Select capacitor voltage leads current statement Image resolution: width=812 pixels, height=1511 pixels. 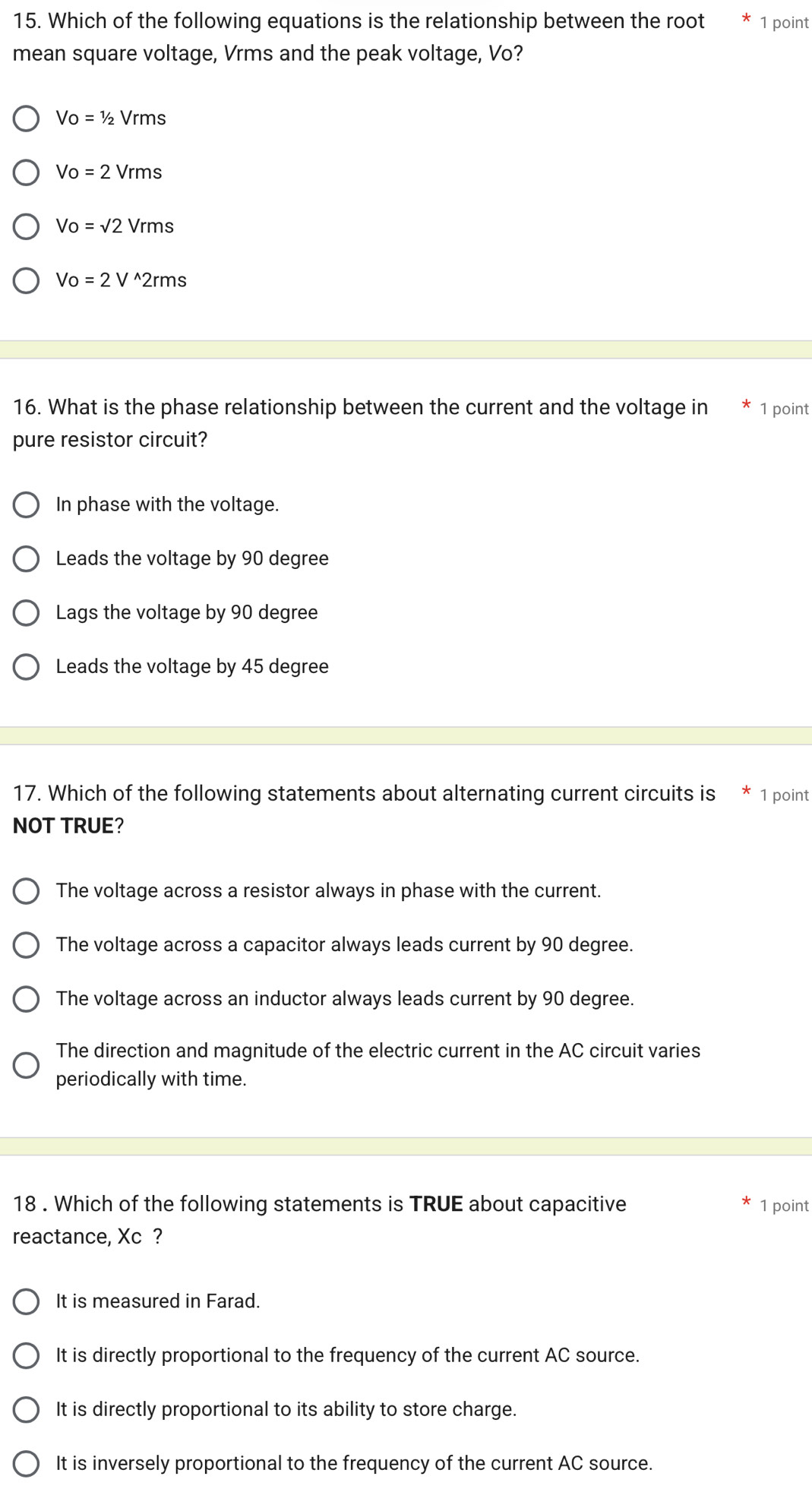pos(27,945)
